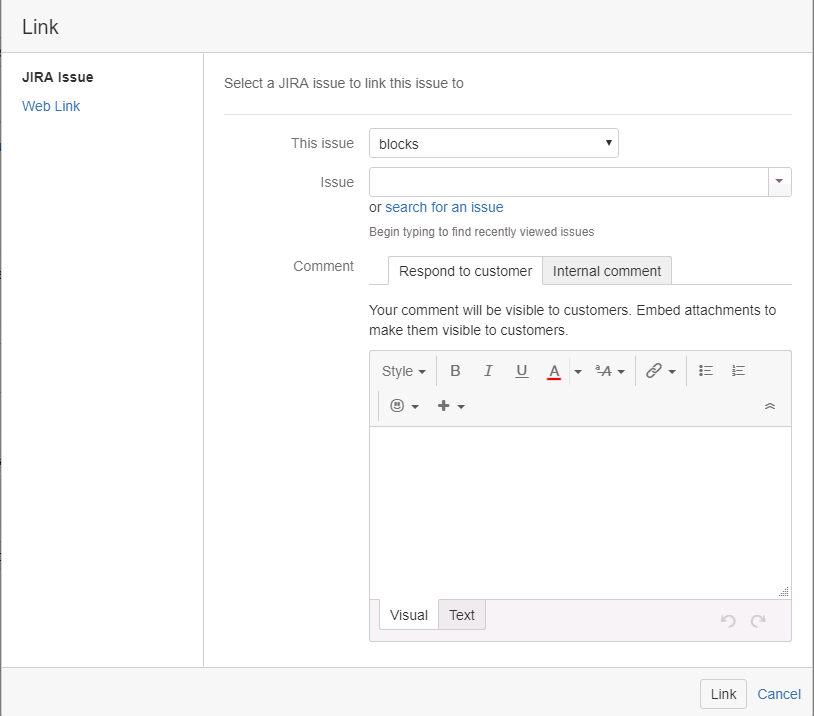
Task: Insert a bulleted list
Action: 706,371
